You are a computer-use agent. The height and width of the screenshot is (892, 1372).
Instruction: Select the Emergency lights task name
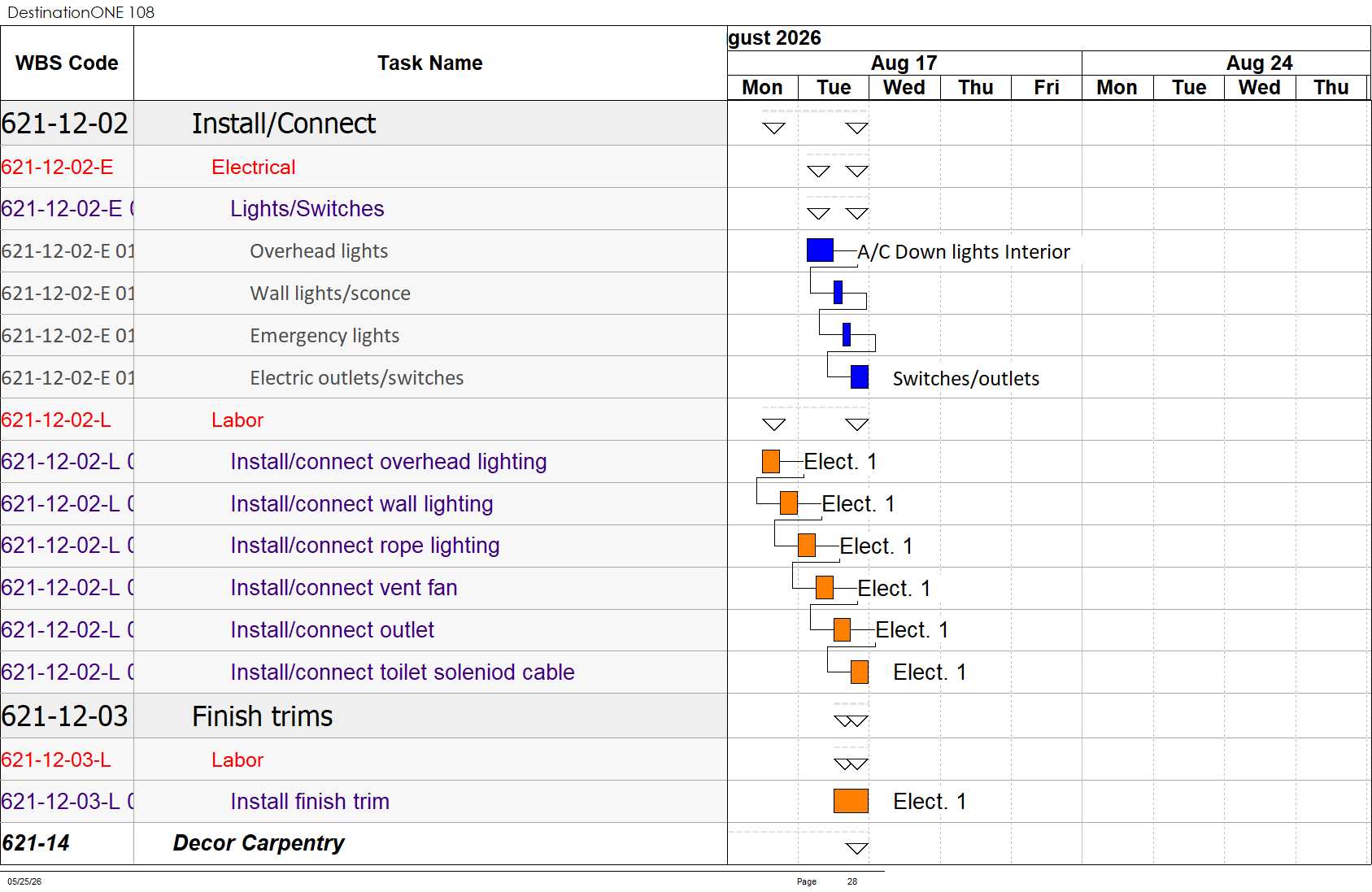click(324, 336)
